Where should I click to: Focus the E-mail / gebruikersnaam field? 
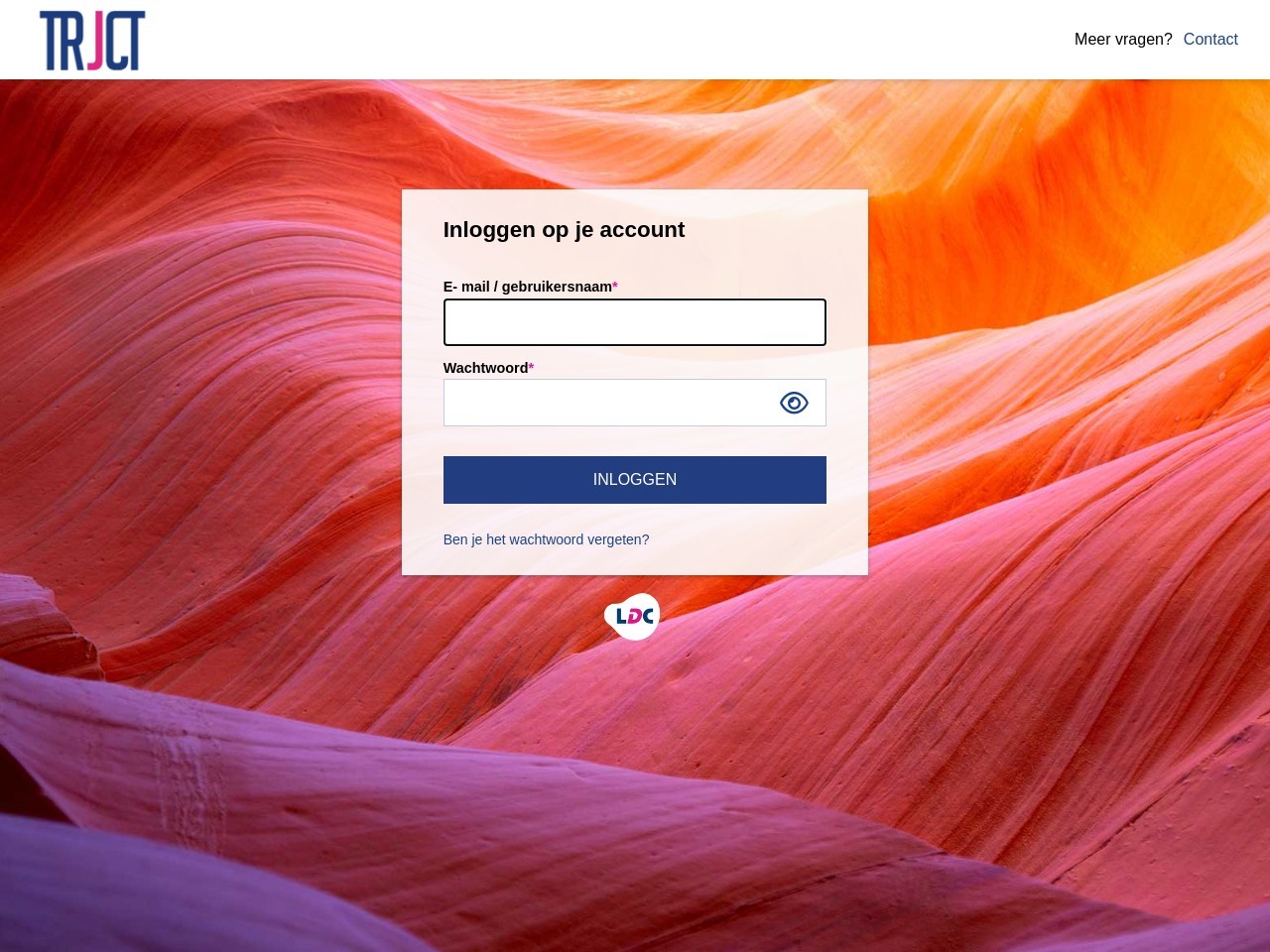click(x=635, y=322)
